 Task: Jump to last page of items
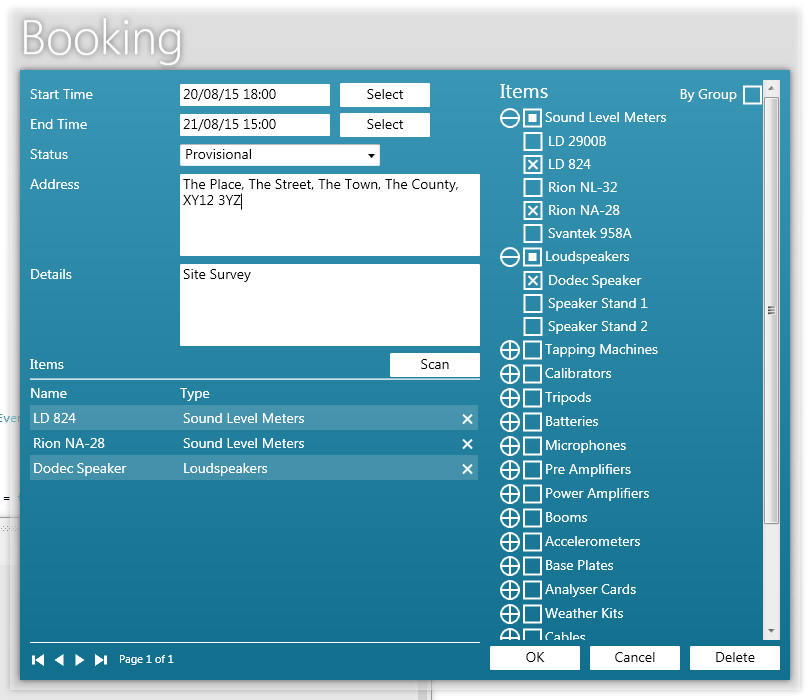point(101,660)
